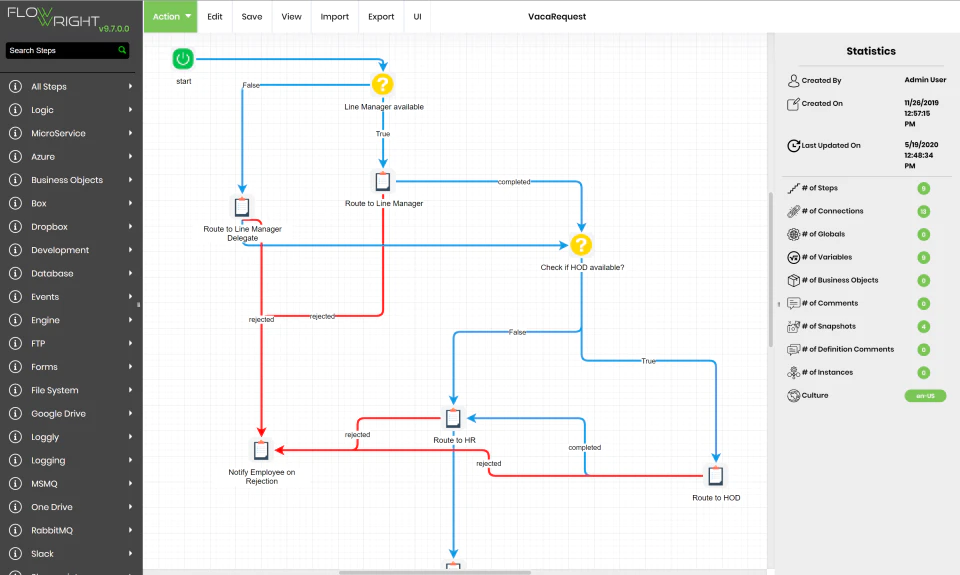
Task: Click info icon beside Database
Action: click(15, 273)
